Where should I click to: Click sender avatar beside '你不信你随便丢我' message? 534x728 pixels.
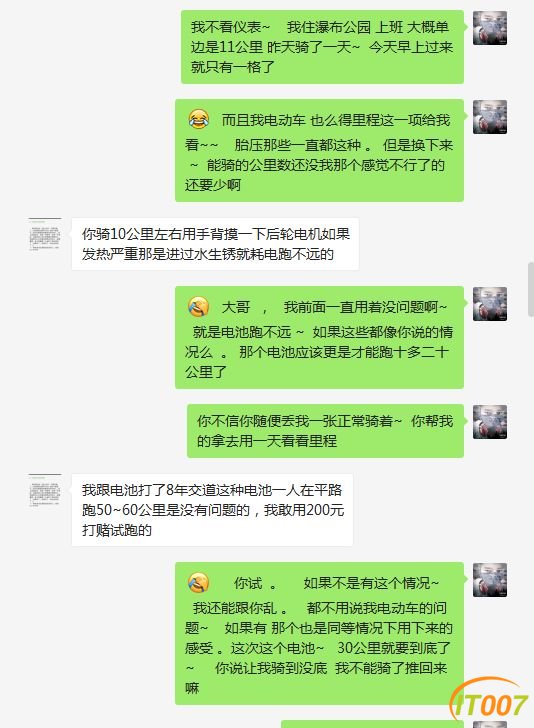[489, 422]
